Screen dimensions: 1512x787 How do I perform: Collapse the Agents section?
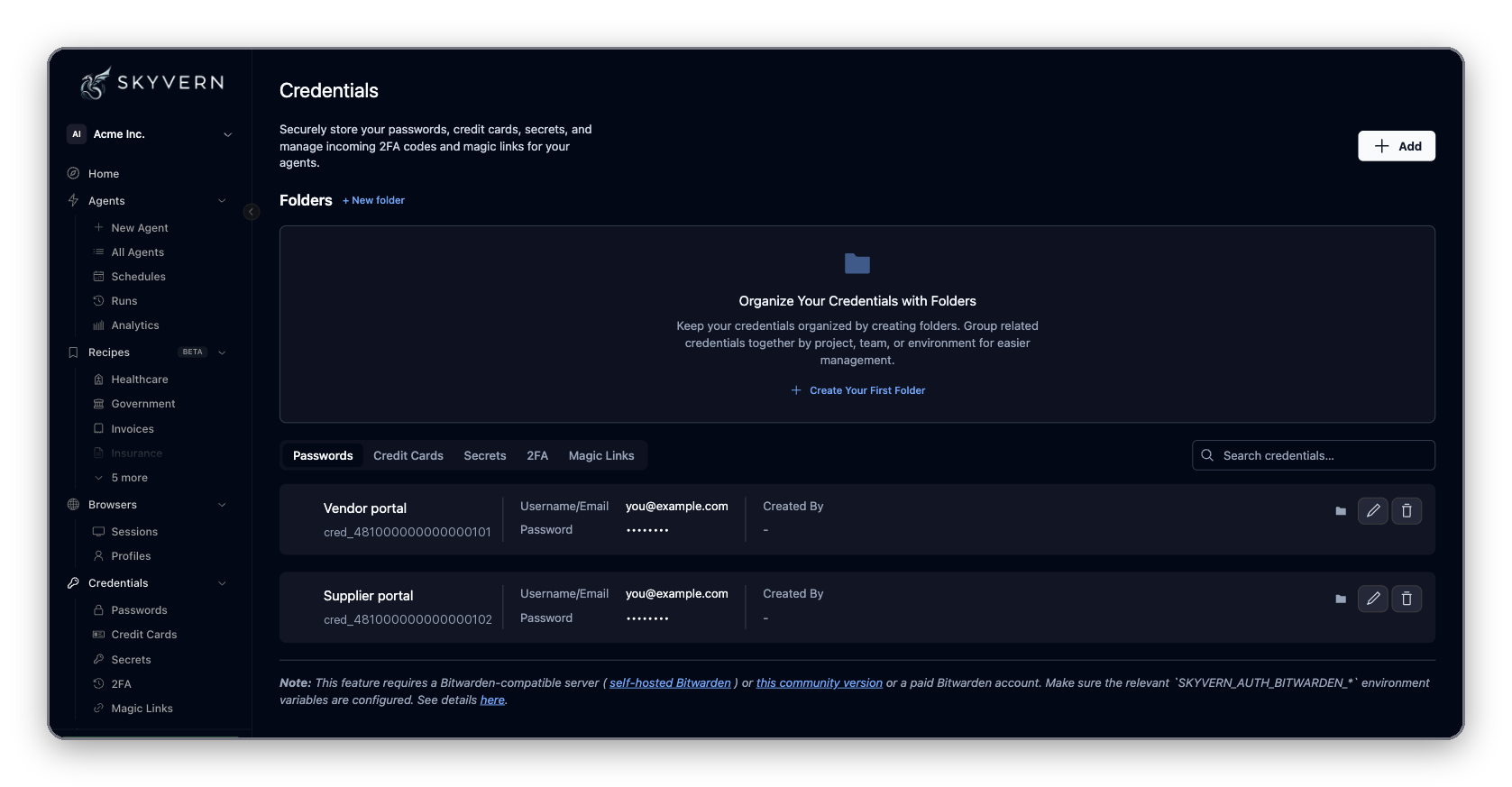click(222, 201)
